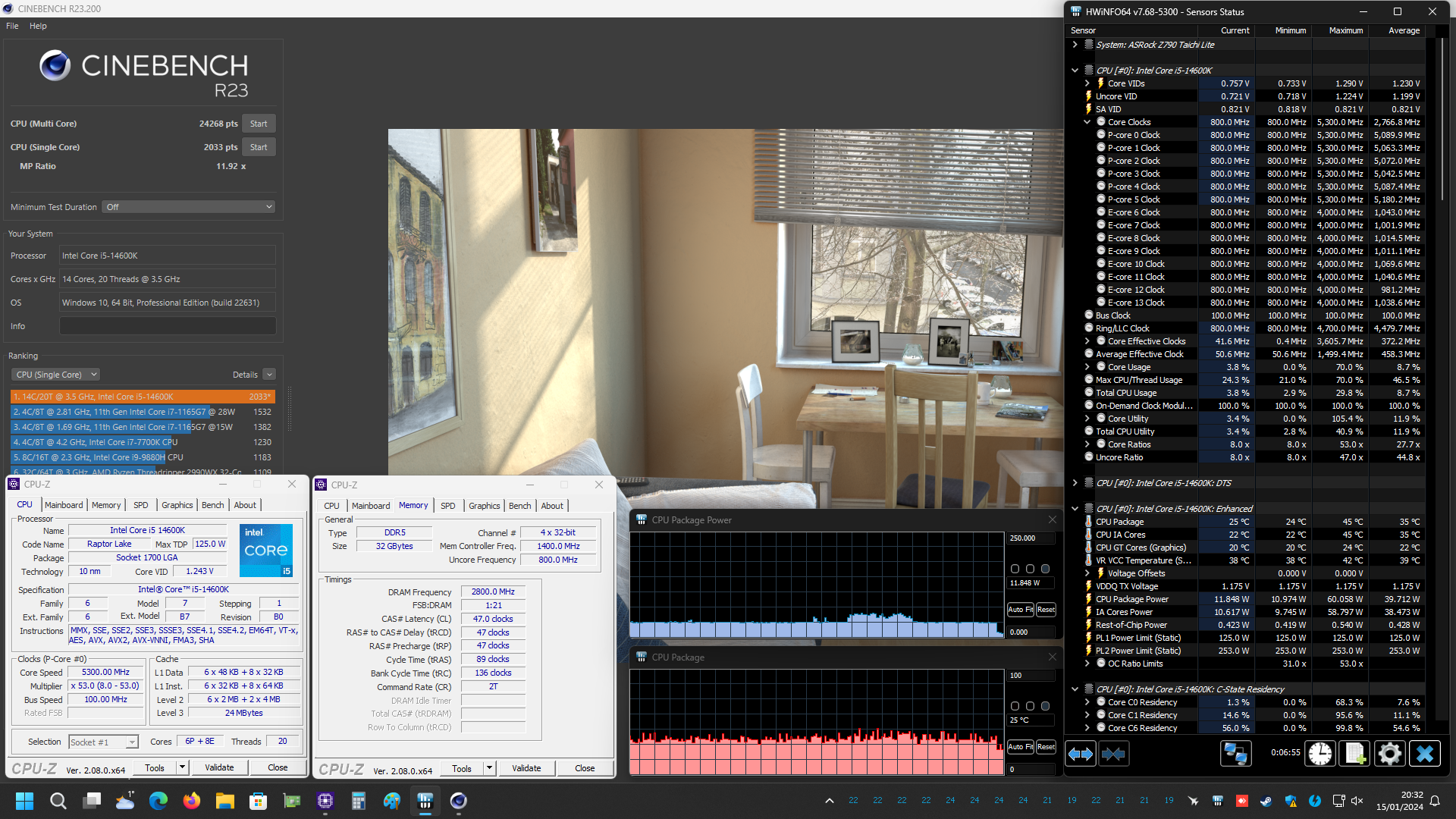Collapse CPU [#0] Intel Core i5-14600K node

pyautogui.click(x=1075, y=71)
